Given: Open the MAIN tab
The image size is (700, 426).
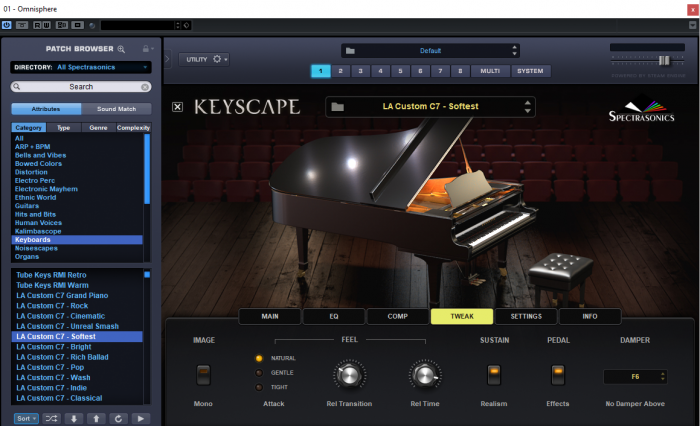Looking at the screenshot, I should [270, 316].
